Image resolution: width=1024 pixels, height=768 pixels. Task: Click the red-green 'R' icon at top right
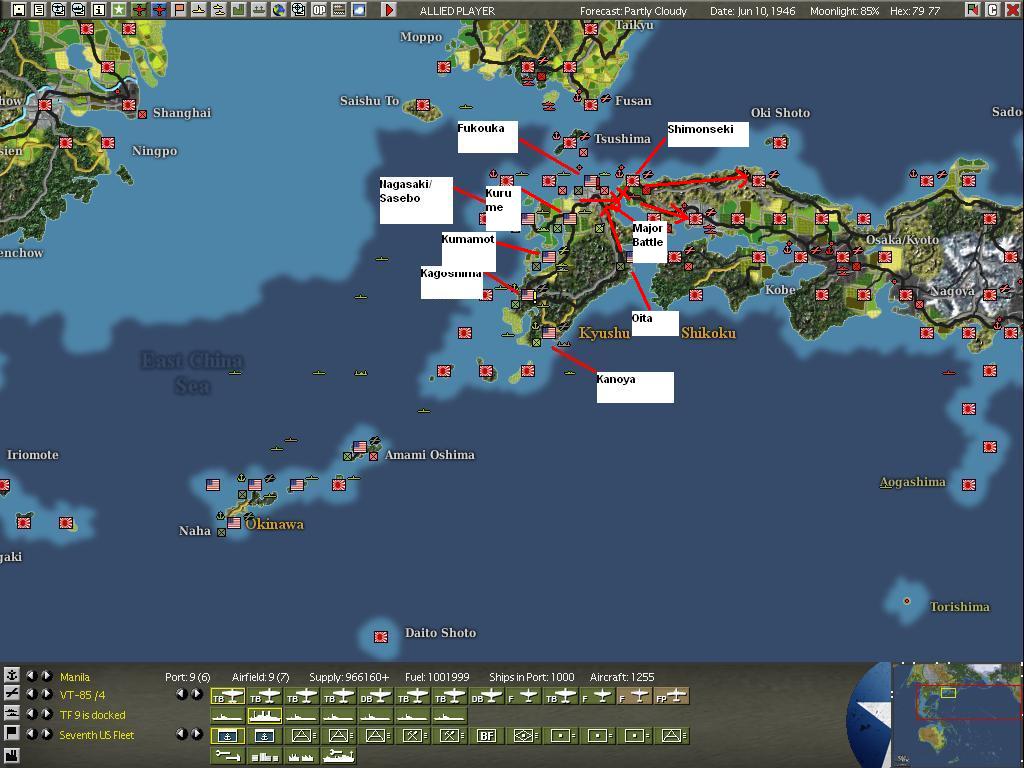pos(973,10)
